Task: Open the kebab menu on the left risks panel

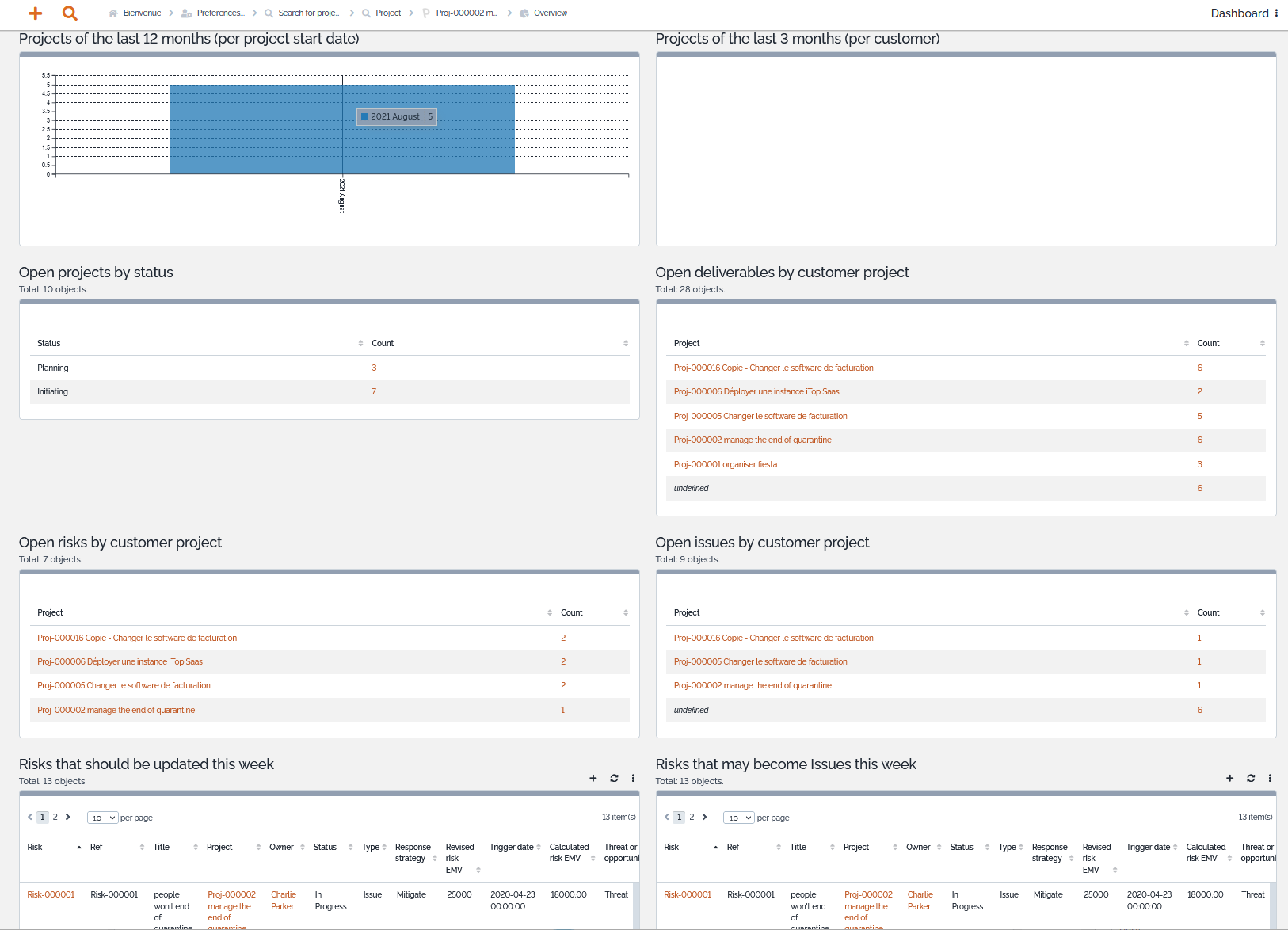Action: point(633,778)
